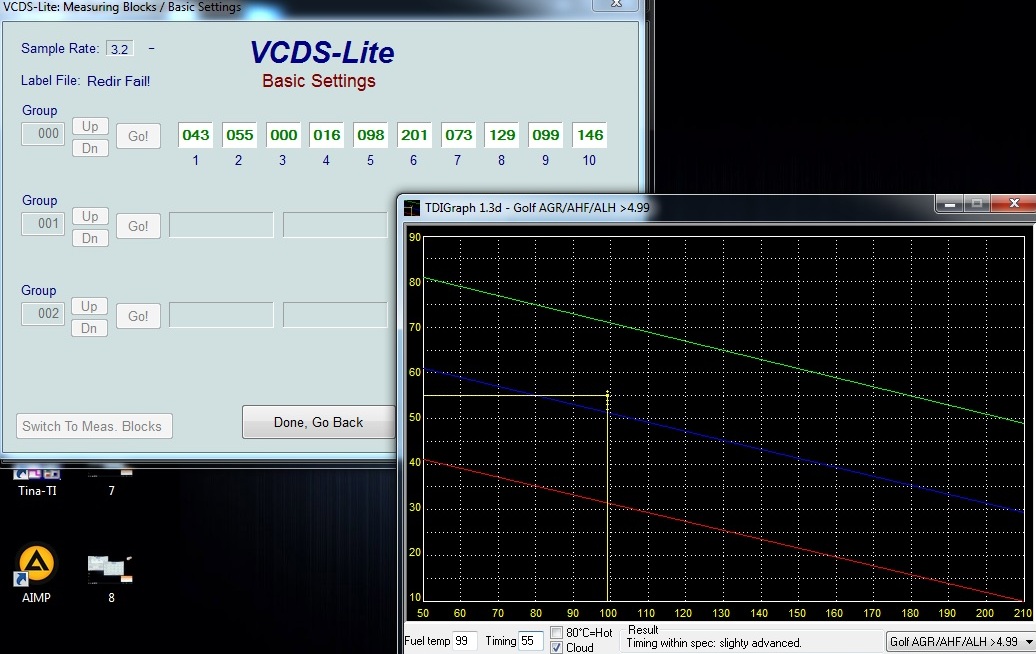The image size is (1036, 654).
Task: Click the Timing value input field
Action: [x=531, y=641]
